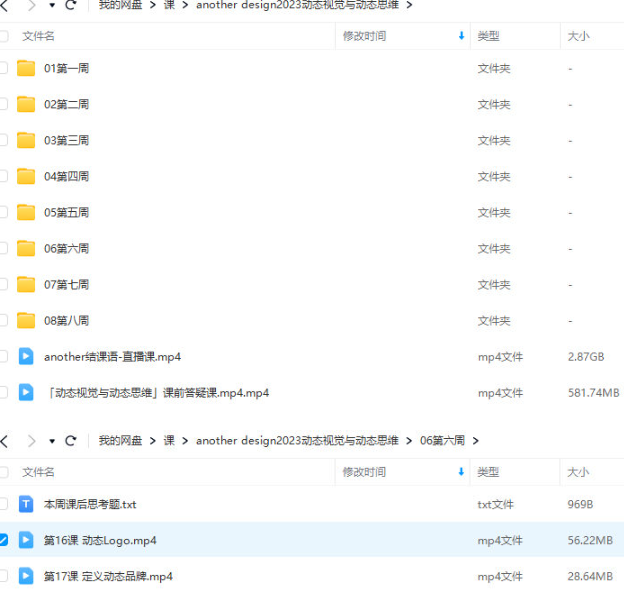Expand chevron after 06第六周 in breadcrumb
This screenshot has height=589, width=624.
point(476,441)
